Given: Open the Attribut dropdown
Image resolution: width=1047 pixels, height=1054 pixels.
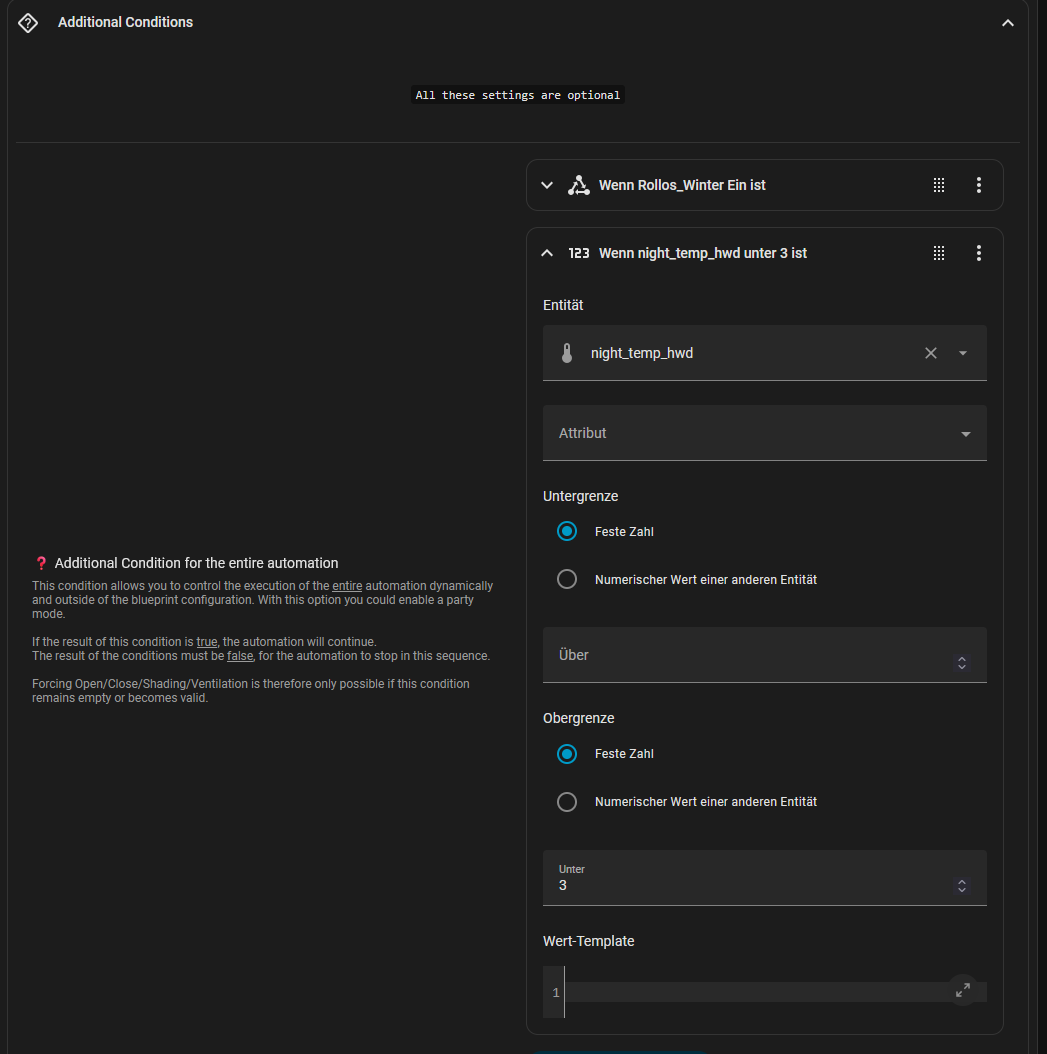Looking at the screenshot, I should pos(764,433).
